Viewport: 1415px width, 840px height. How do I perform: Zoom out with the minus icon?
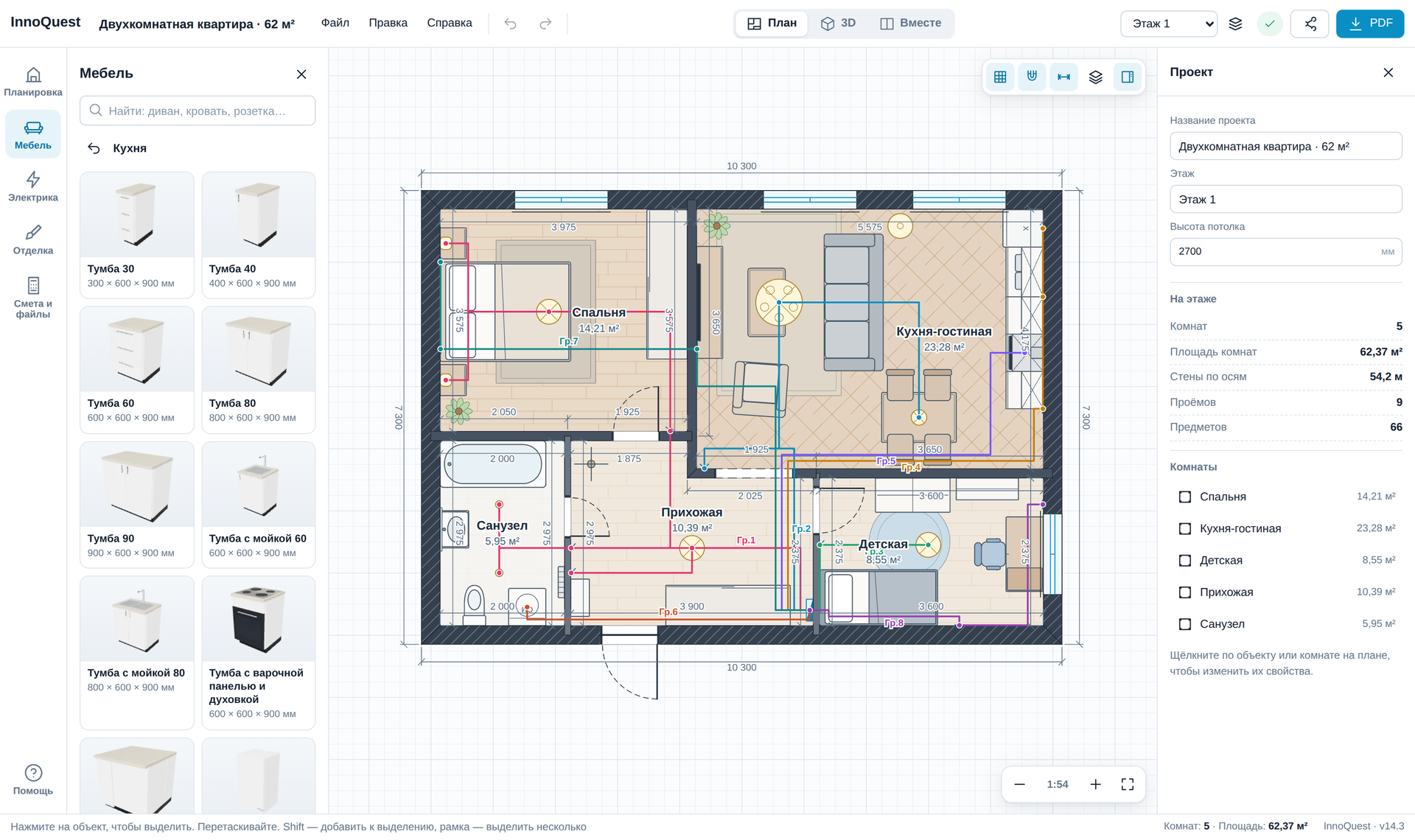point(1020,784)
